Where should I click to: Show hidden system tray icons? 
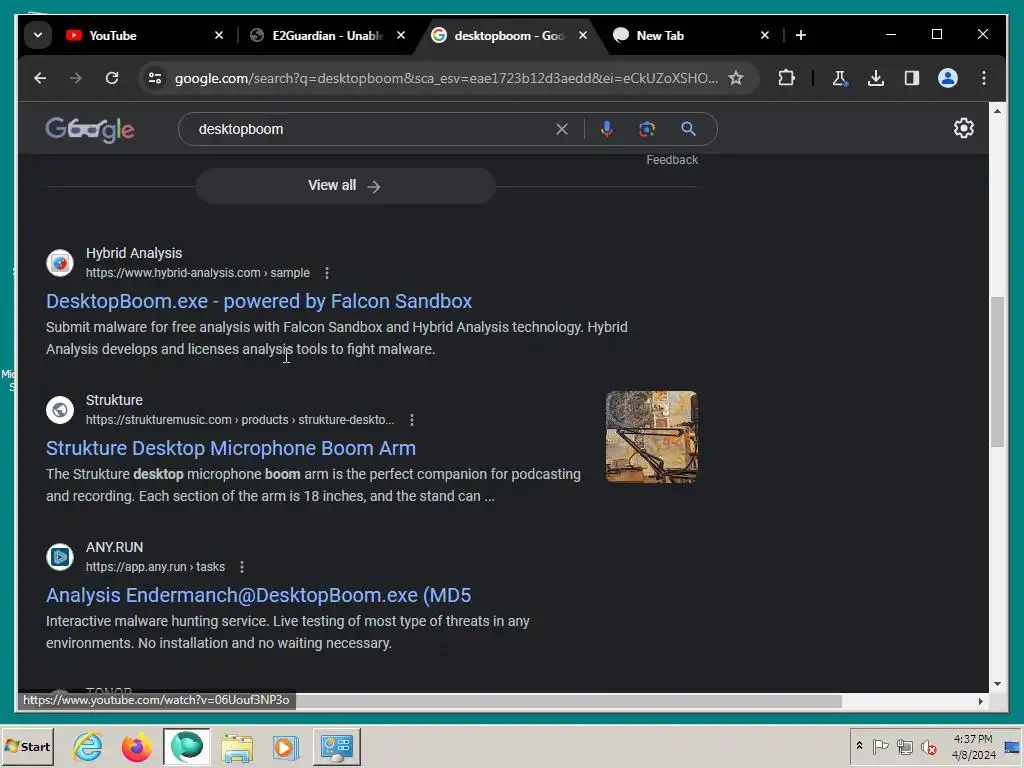click(x=859, y=746)
